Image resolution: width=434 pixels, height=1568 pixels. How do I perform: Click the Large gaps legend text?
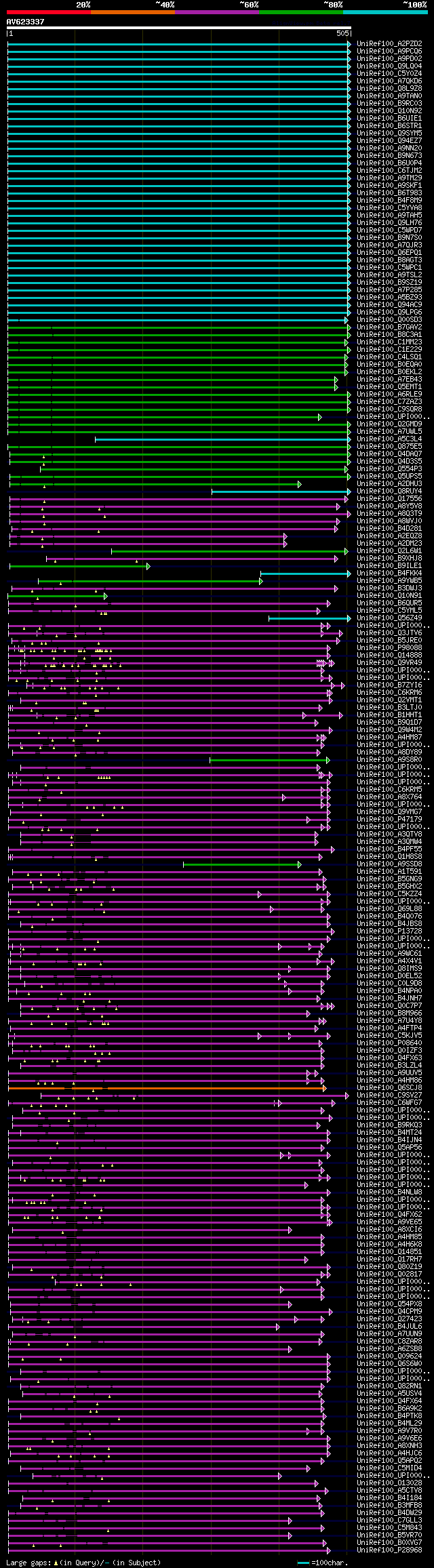(x=83, y=1562)
